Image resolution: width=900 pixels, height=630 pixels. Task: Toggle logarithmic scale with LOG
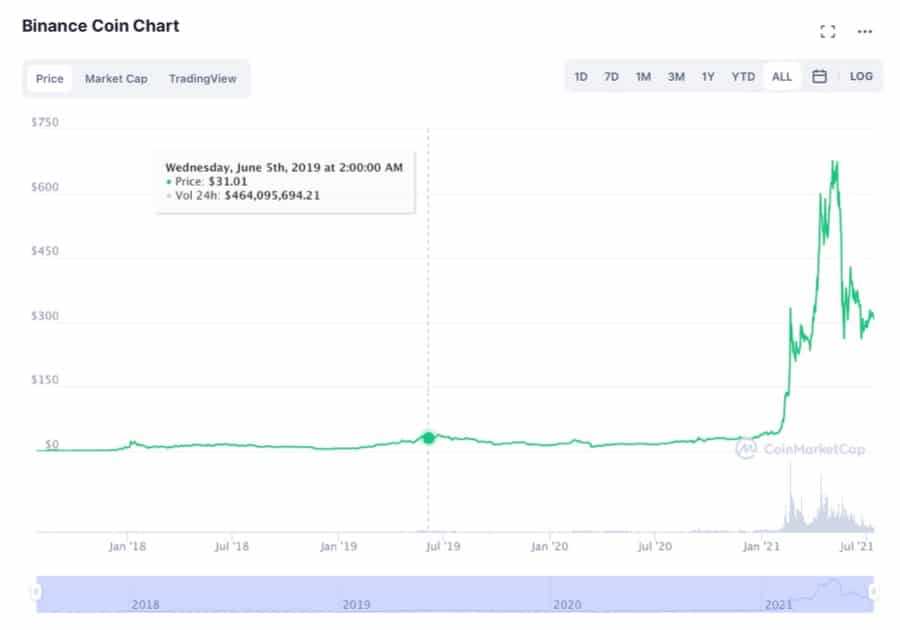pyautogui.click(x=860, y=76)
